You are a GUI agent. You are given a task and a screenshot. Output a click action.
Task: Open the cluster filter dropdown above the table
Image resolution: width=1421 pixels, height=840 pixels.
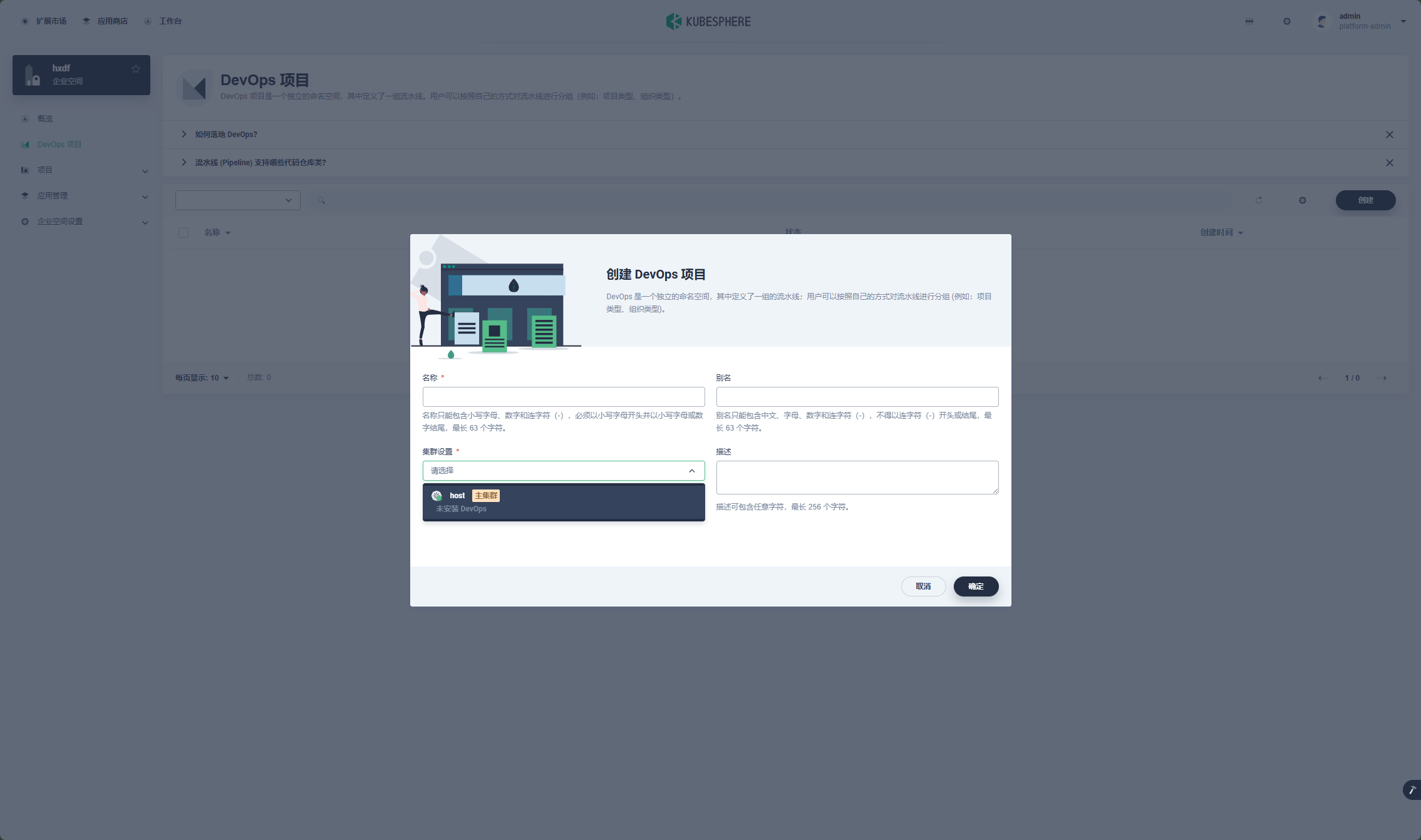point(238,200)
